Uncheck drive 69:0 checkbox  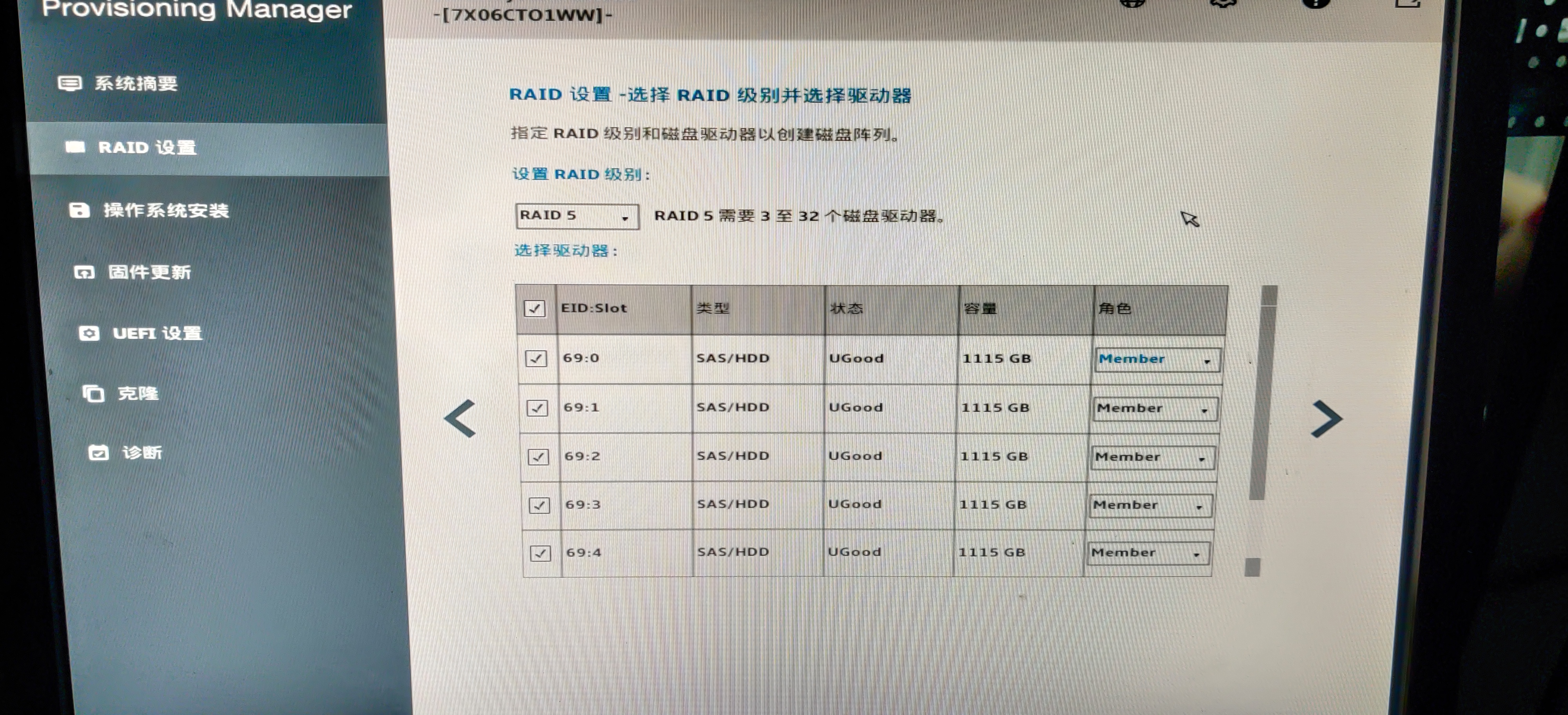(x=535, y=358)
